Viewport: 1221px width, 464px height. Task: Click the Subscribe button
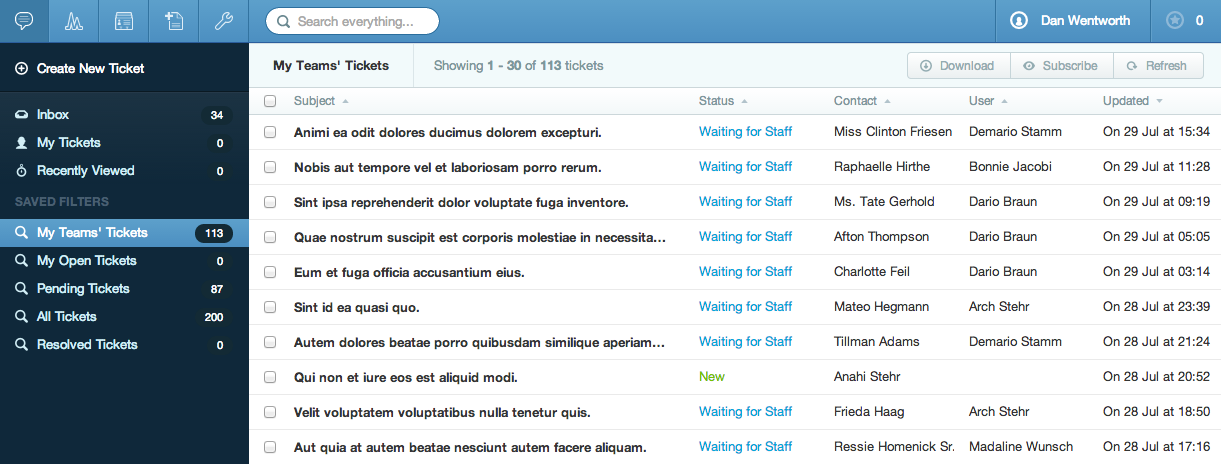pyautogui.click(x=1062, y=66)
